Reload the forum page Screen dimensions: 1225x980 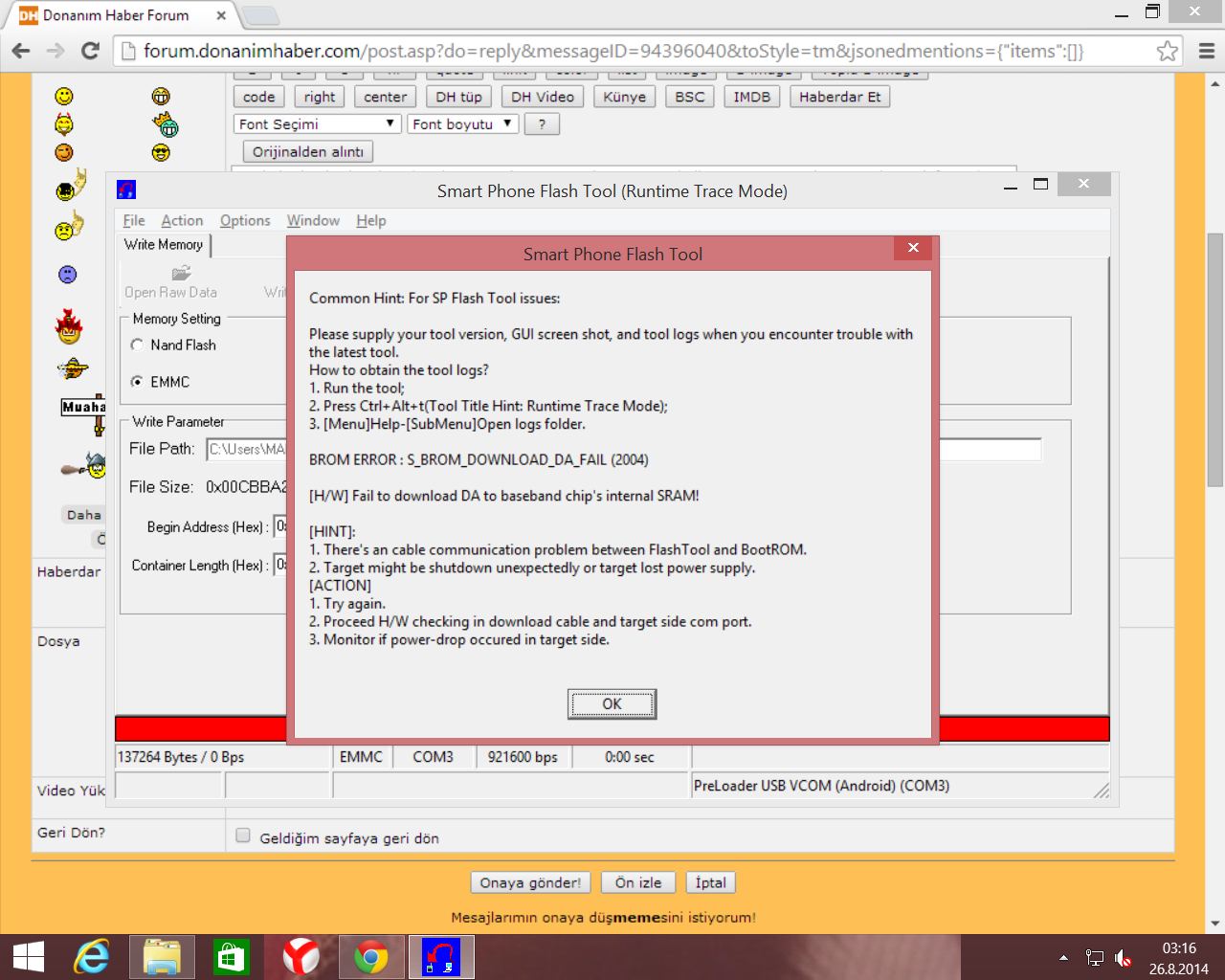pos(91,51)
